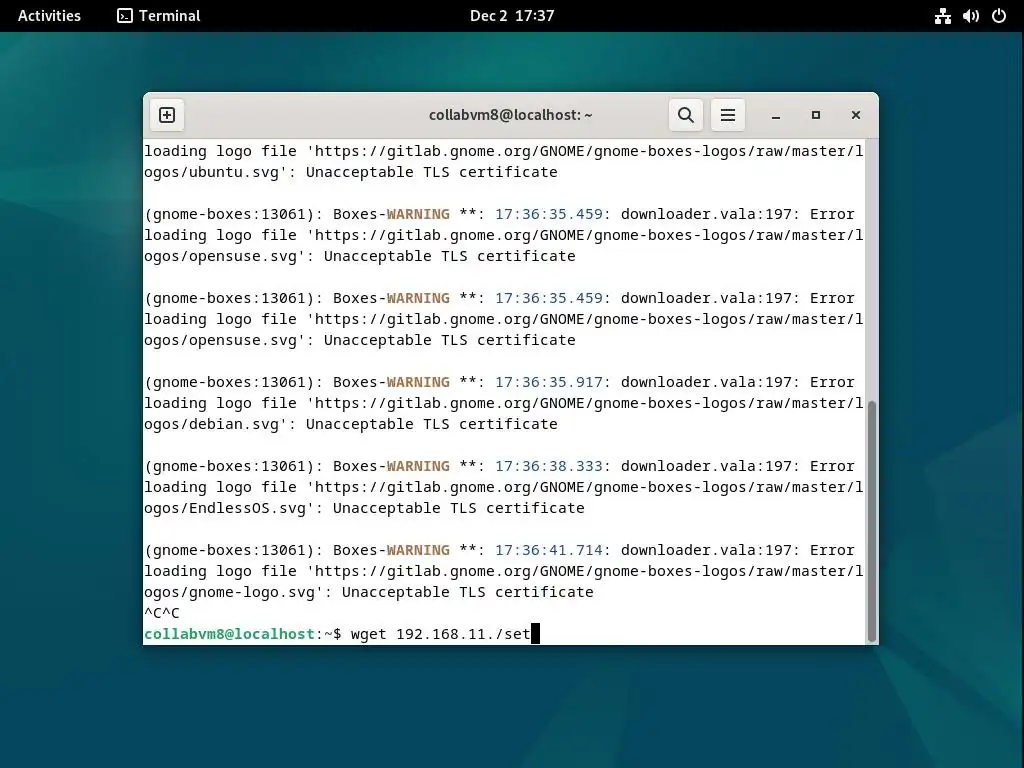The width and height of the screenshot is (1024, 768).
Task: Click the terminal vertical scrollbar thumb
Action: tap(871, 521)
